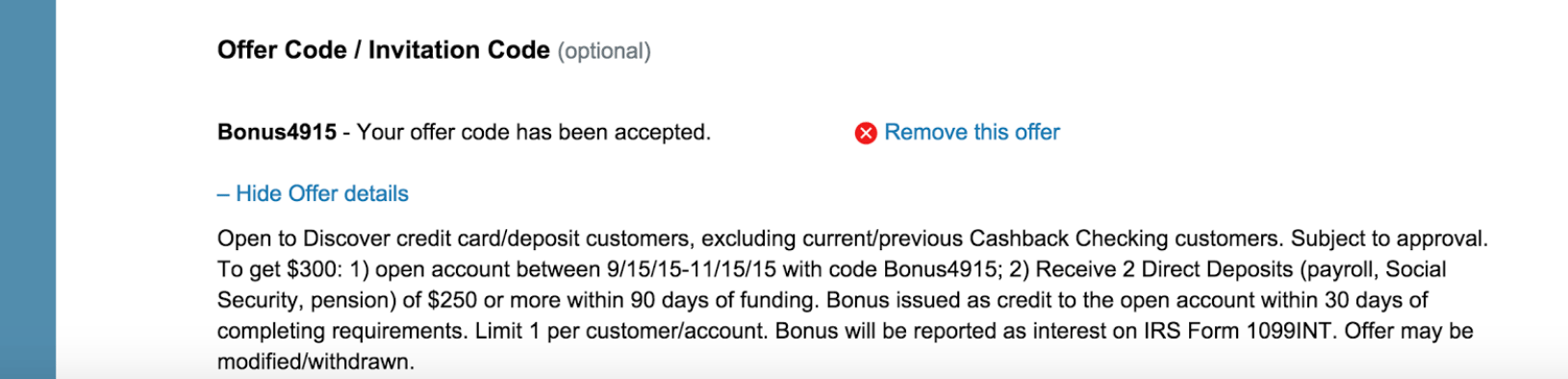Click "IRS Form 1099INT" in the terms
This screenshot has height=379, width=1568.
click(x=1238, y=331)
